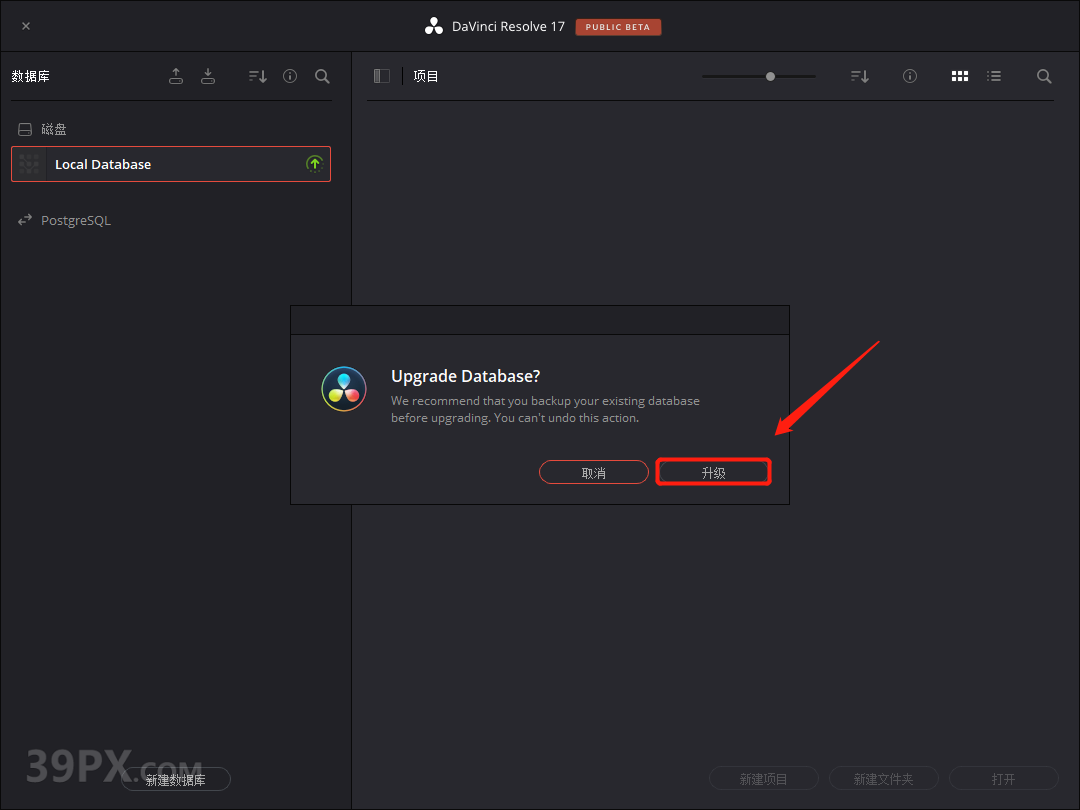Screen dimensions: 1080x810
Task: Click the network arrows icon beside PostgreSQL
Action: click(x=25, y=220)
